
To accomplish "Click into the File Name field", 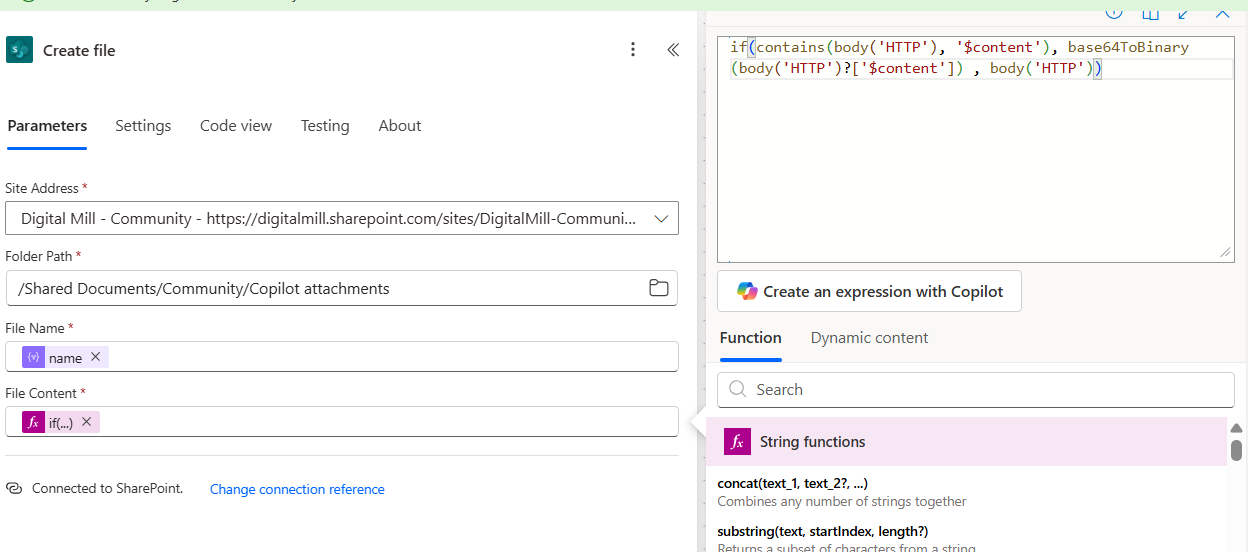I will 342,357.
